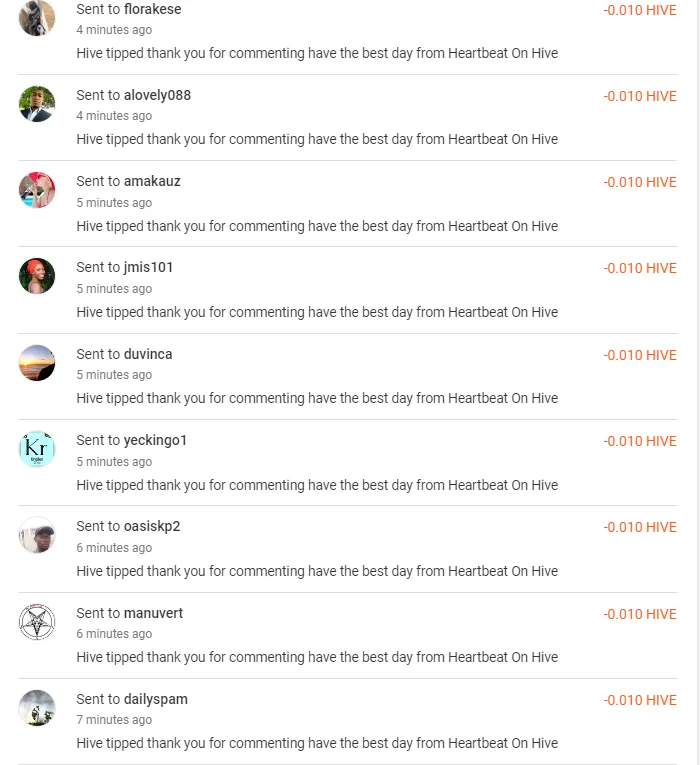Select the yeckingo1 username link

[x=155, y=440]
